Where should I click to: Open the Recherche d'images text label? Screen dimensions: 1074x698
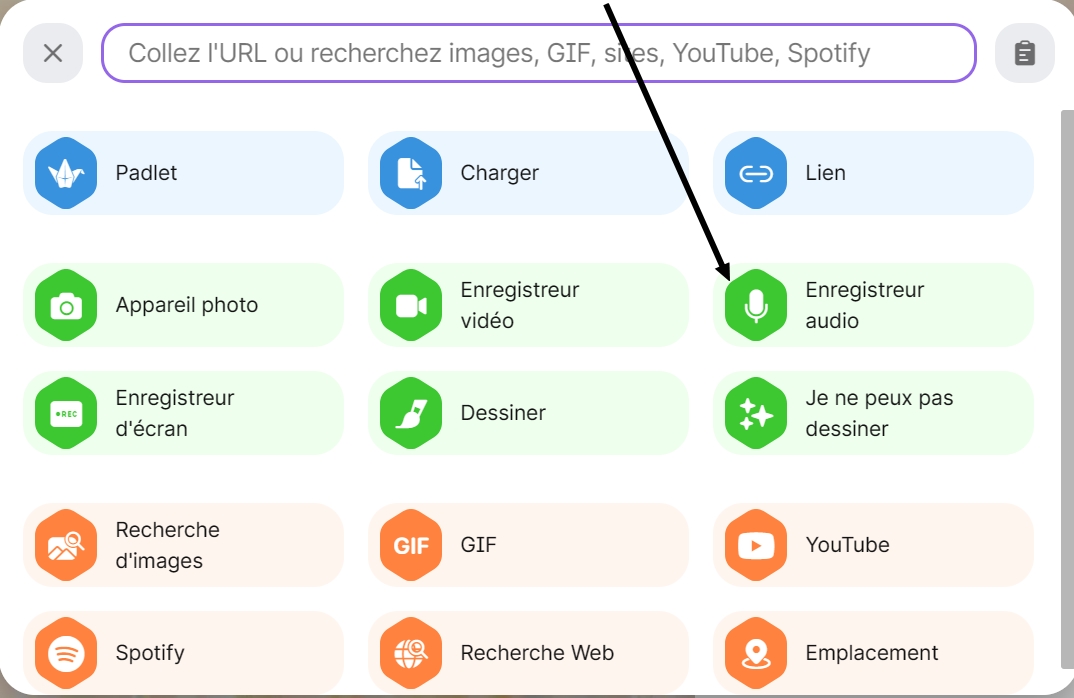pos(167,545)
